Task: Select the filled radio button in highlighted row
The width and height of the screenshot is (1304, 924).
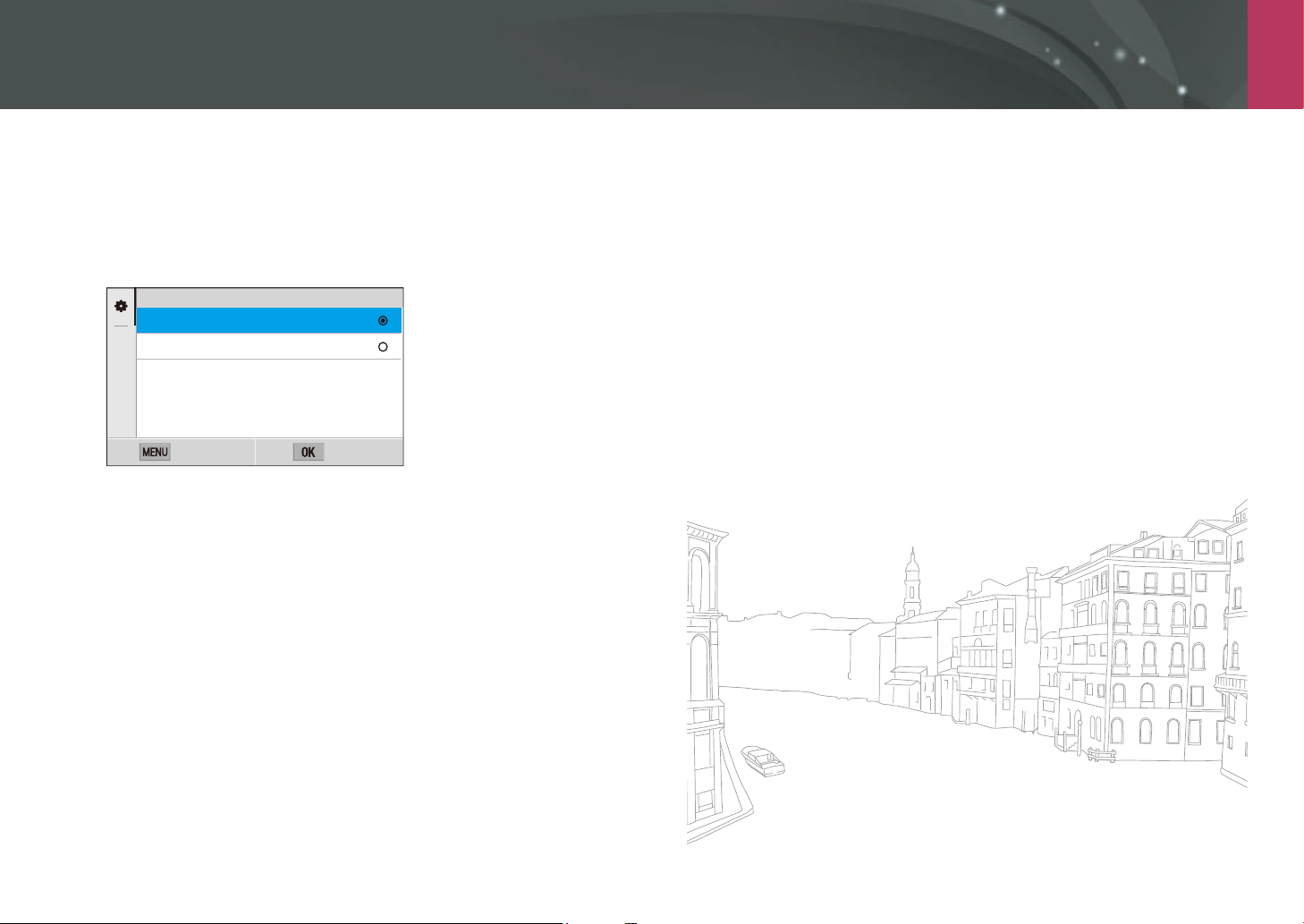Action: tap(383, 320)
